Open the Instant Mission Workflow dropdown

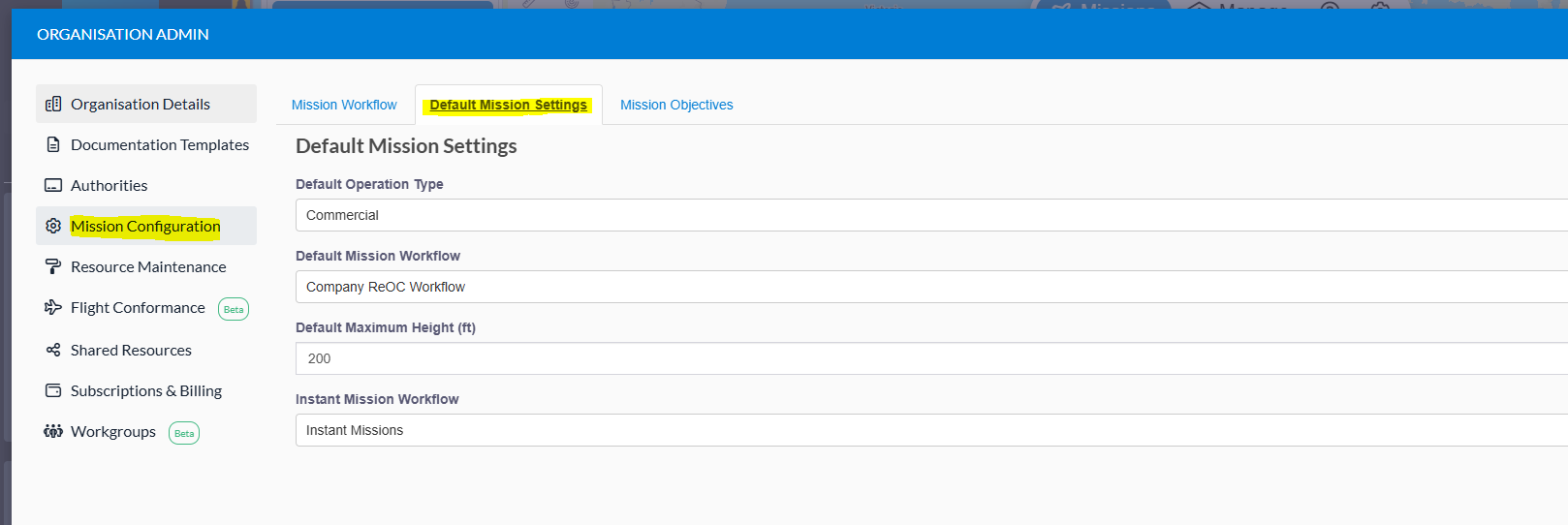(x=931, y=430)
